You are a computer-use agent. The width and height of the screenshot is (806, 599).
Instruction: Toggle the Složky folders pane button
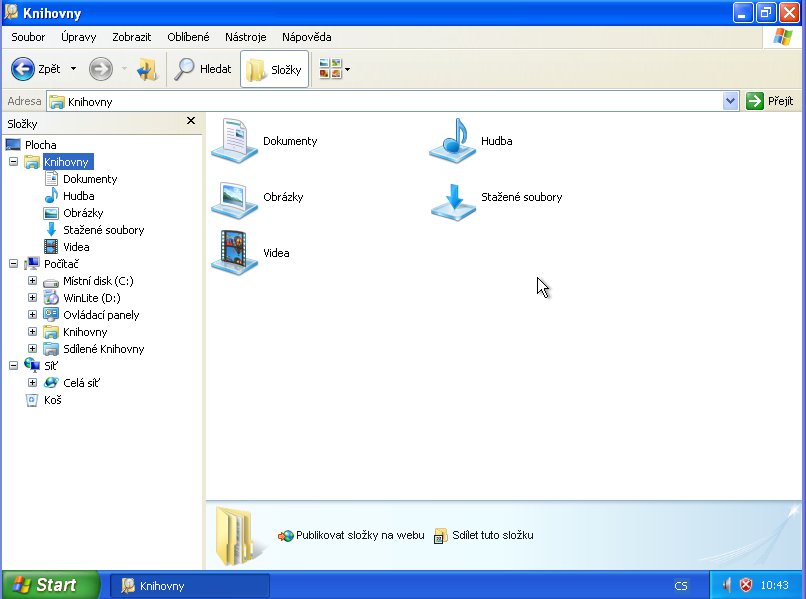pyautogui.click(x=274, y=69)
